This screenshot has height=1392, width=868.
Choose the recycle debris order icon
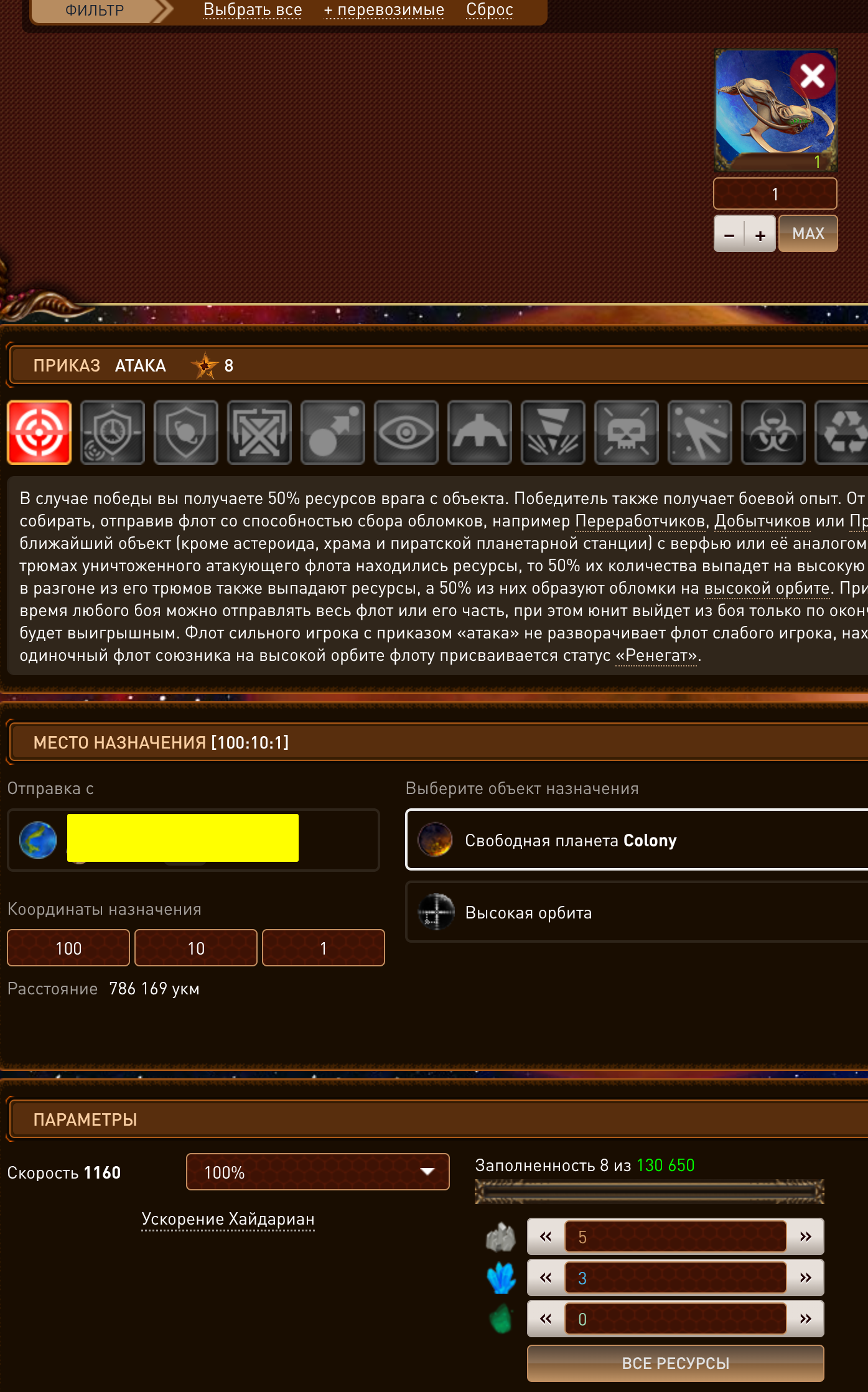pos(842,432)
